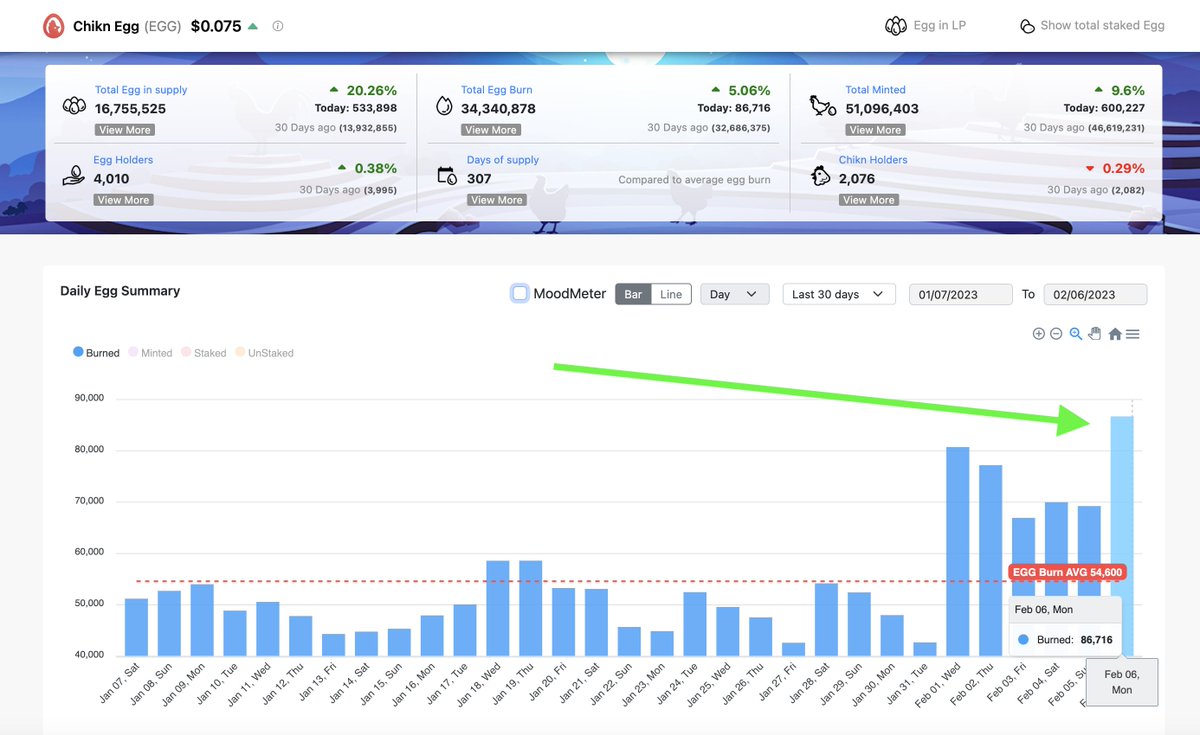
Task: Click the Total Minted chicken icon
Action: tap(822, 106)
